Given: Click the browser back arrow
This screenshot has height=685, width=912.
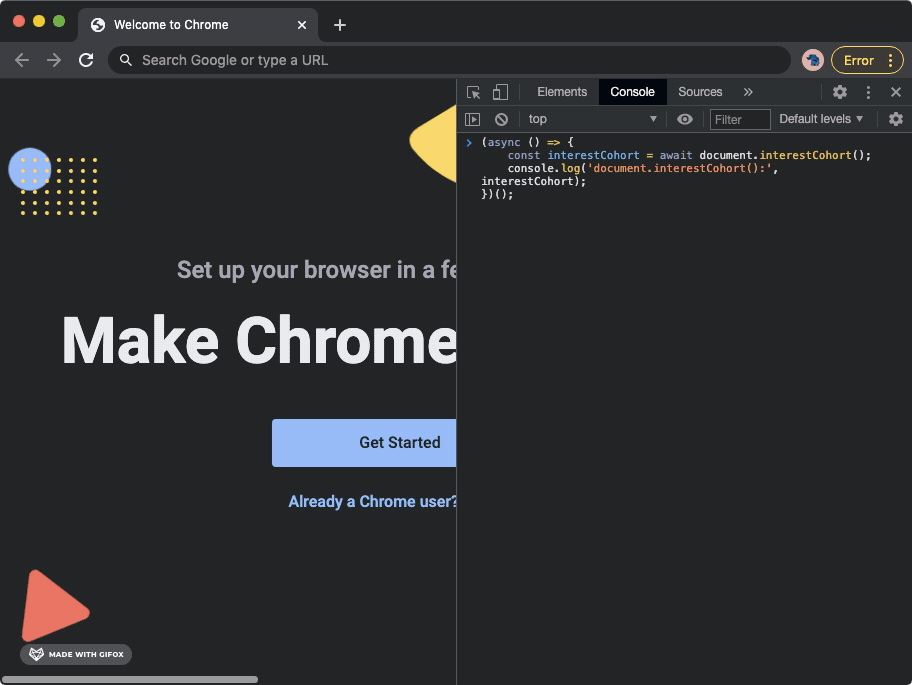Looking at the screenshot, I should pyautogui.click(x=22, y=60).
